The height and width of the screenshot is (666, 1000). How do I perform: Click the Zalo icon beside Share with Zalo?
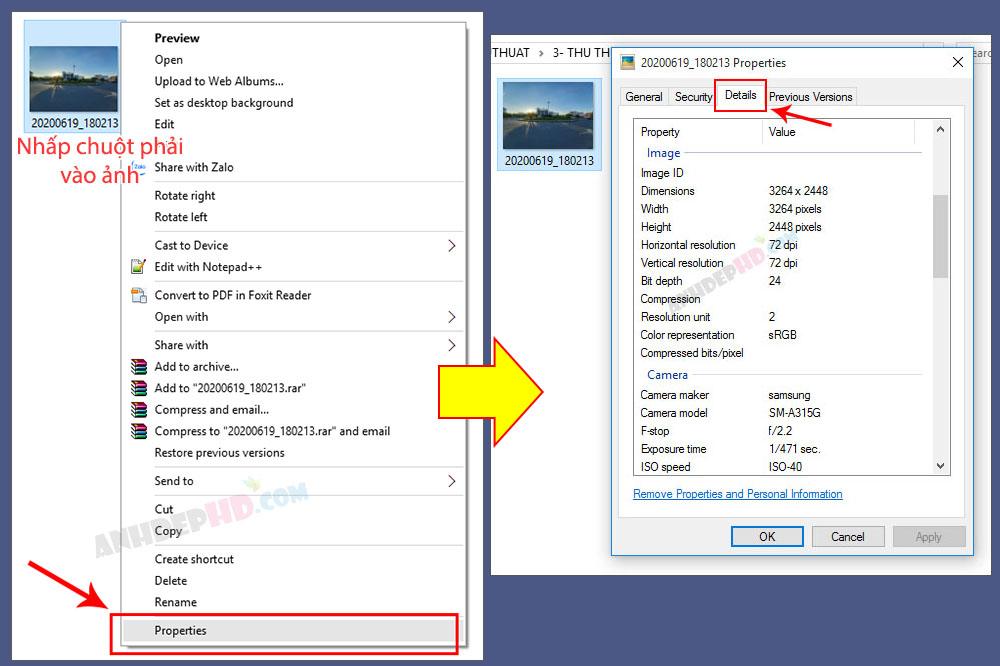(138, 166)
